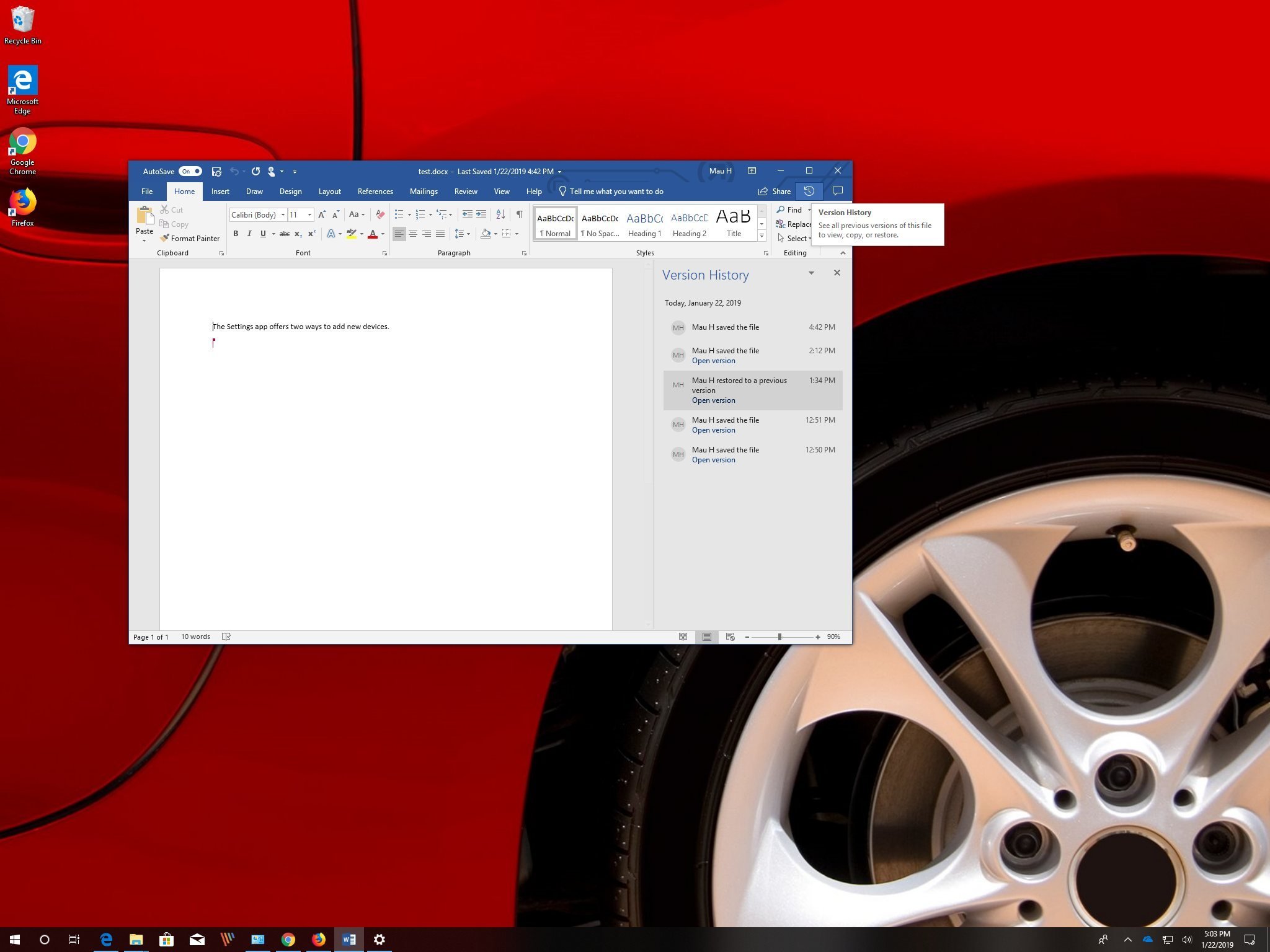Click Firefox icon in Windows taskbar
The height and width of the screenshot is (952, 1270).
[318, 940]
